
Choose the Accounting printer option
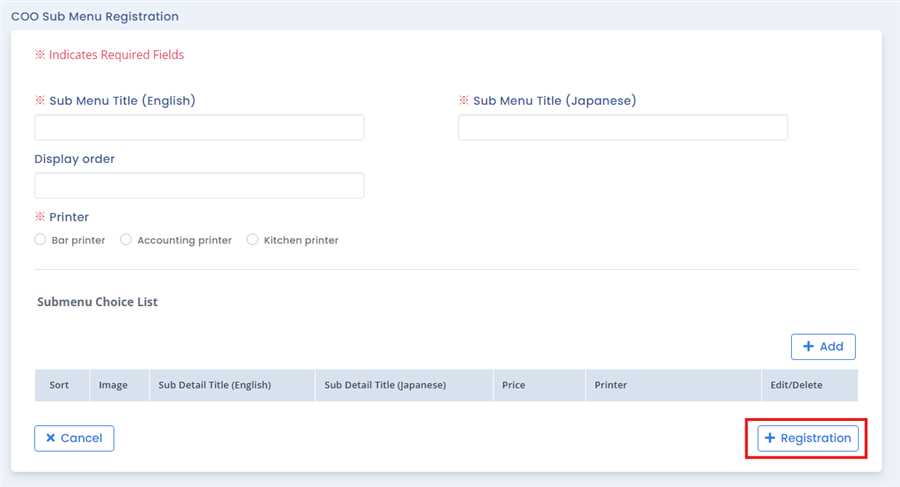[x=126, y=240]
